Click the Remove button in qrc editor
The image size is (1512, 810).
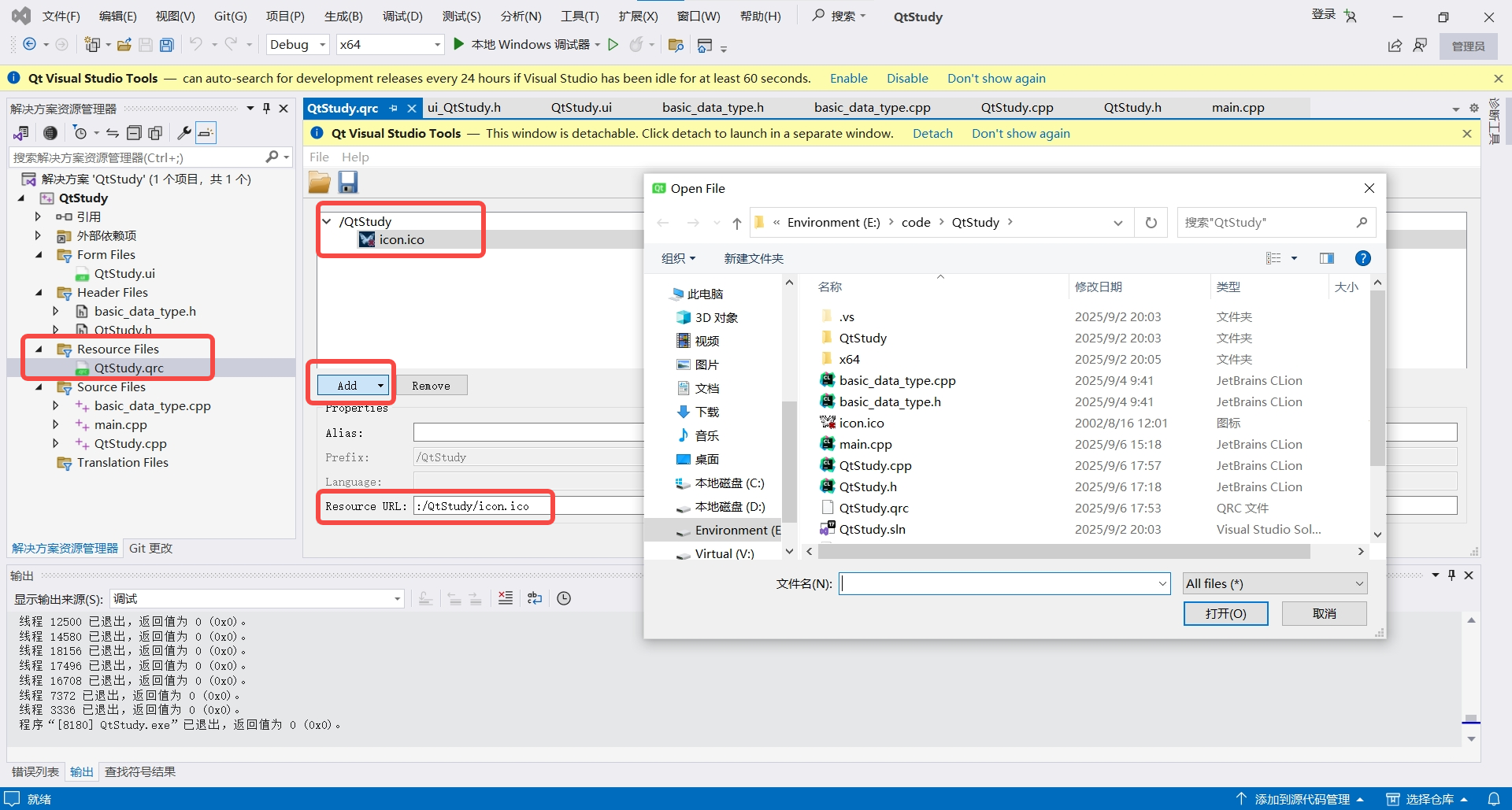point(431,386)
